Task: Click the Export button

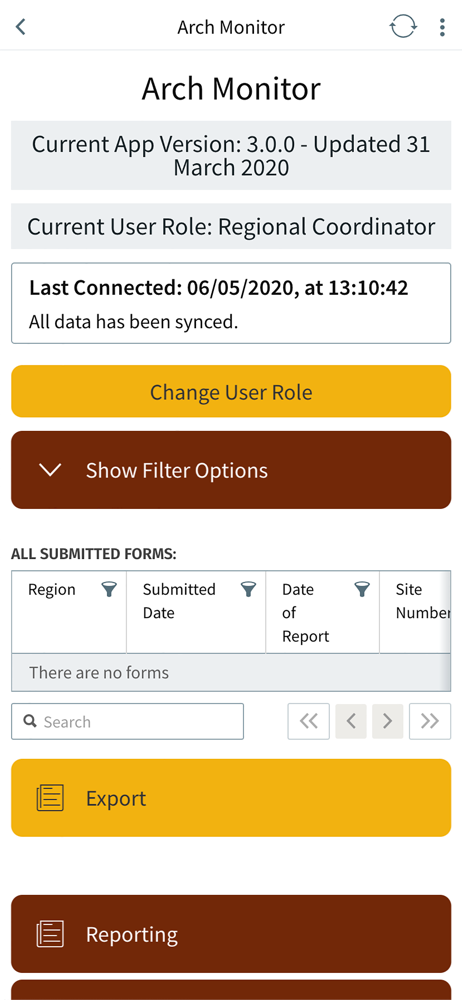Action: [231, 798]
